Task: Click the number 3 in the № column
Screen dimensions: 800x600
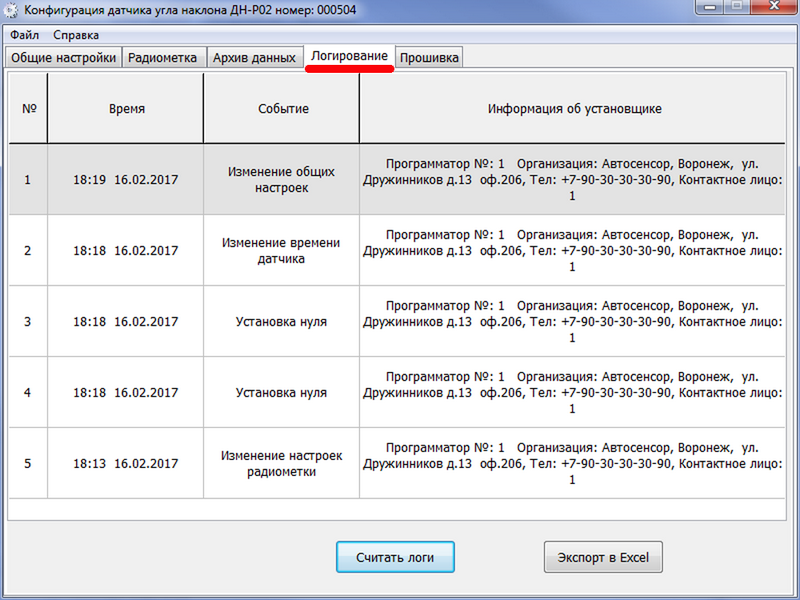Action: coord(28,321)
